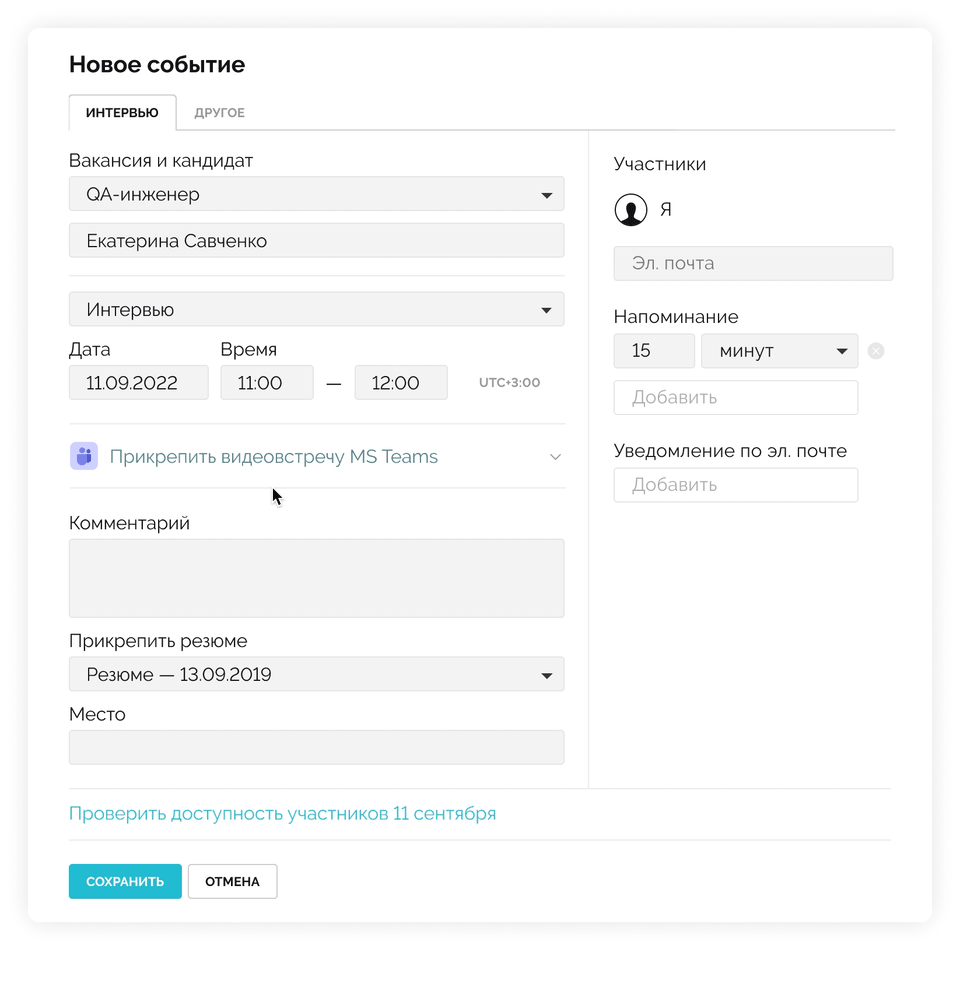The height and width of the screenshot is (991, 960).
Task: Click Прикрепить видеовстречу MS Teams link
Action: [x=273, y=457]
